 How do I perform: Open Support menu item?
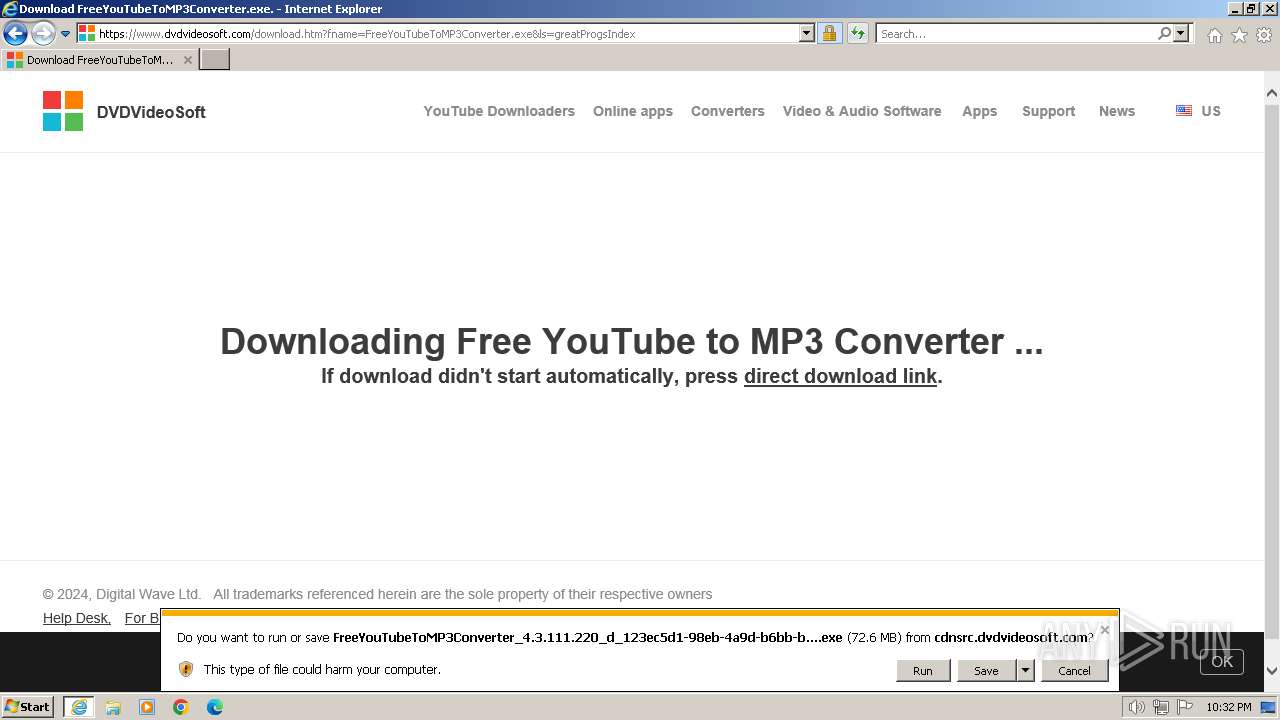(x=1049, y=111)
